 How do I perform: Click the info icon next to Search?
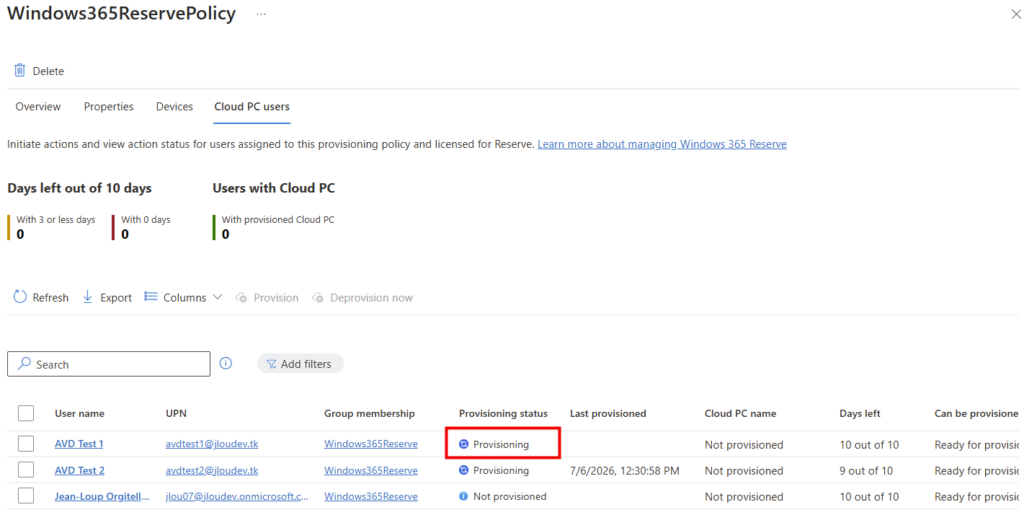pyautogui.click(x=225, y=364)
